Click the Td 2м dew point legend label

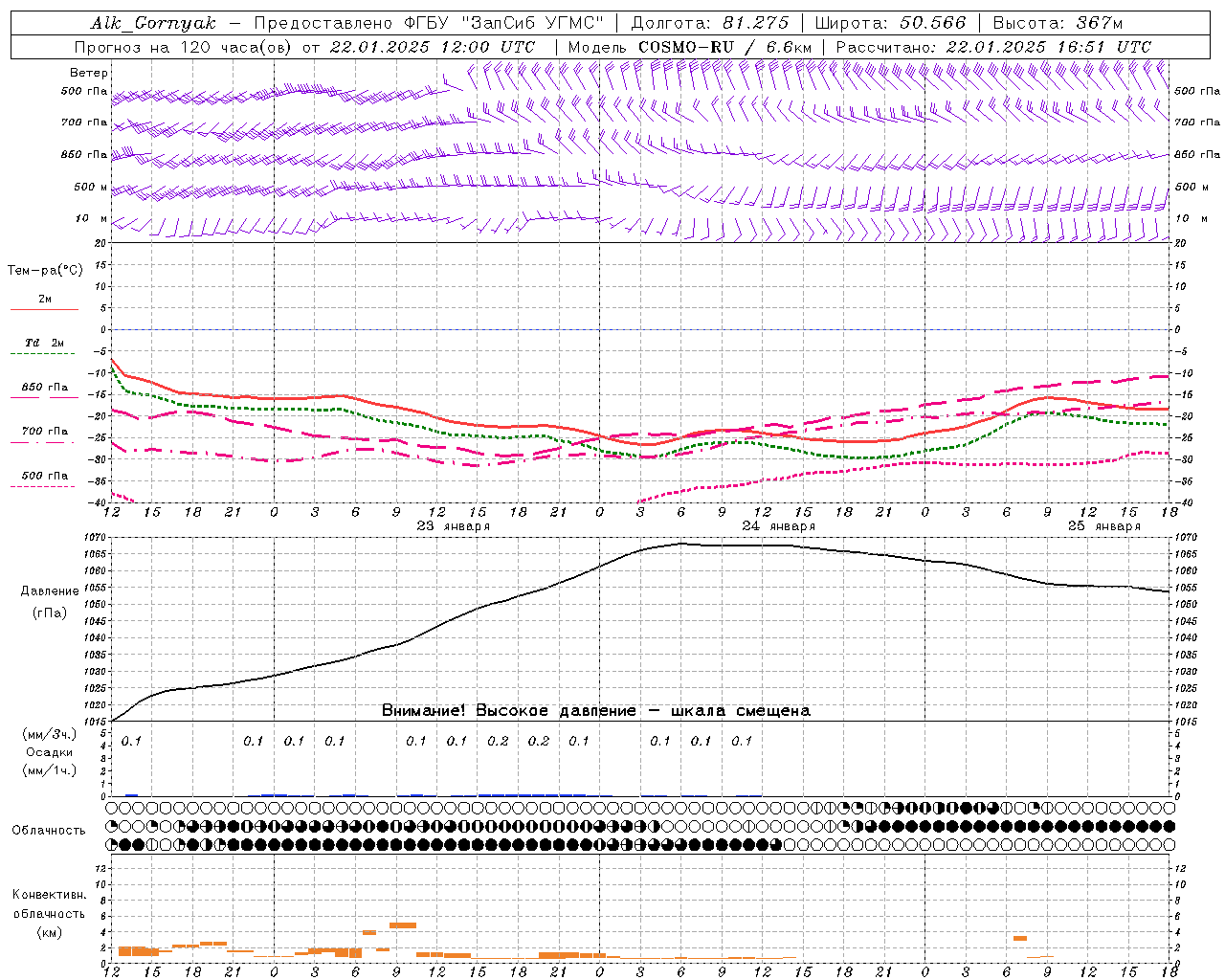(45, 343)
